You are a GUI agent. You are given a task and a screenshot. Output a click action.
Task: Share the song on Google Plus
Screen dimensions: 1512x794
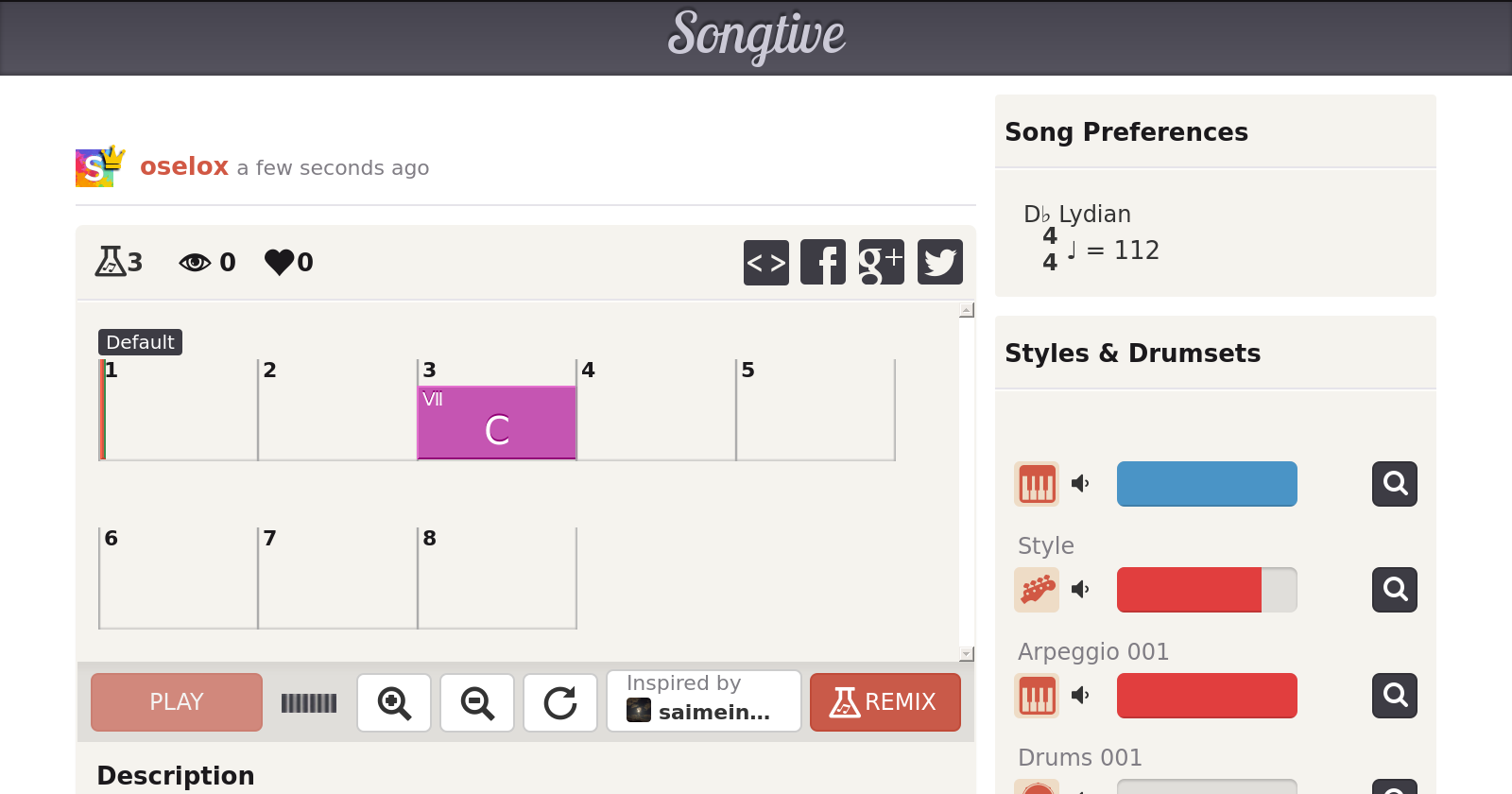[881, 262]
